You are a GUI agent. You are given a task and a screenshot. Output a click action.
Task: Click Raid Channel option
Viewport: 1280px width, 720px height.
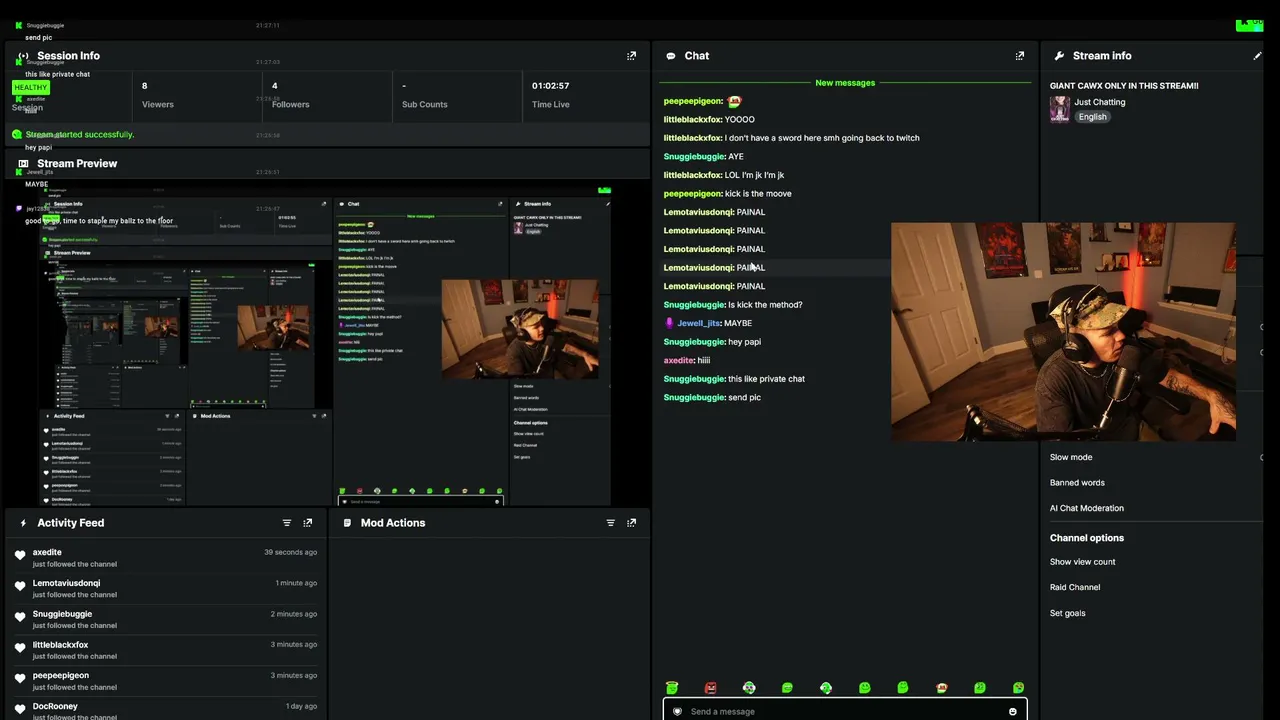1075,587
